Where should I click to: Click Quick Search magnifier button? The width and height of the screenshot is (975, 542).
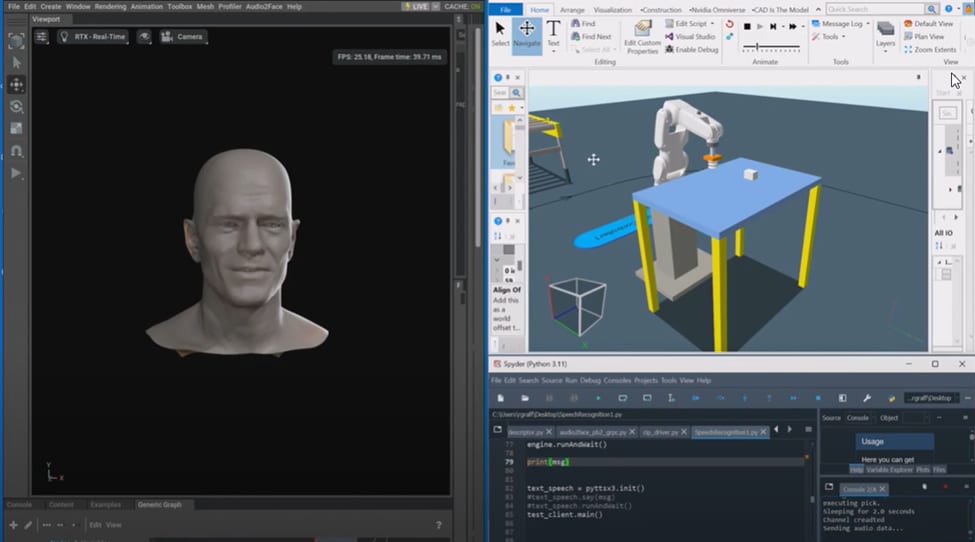931,9
